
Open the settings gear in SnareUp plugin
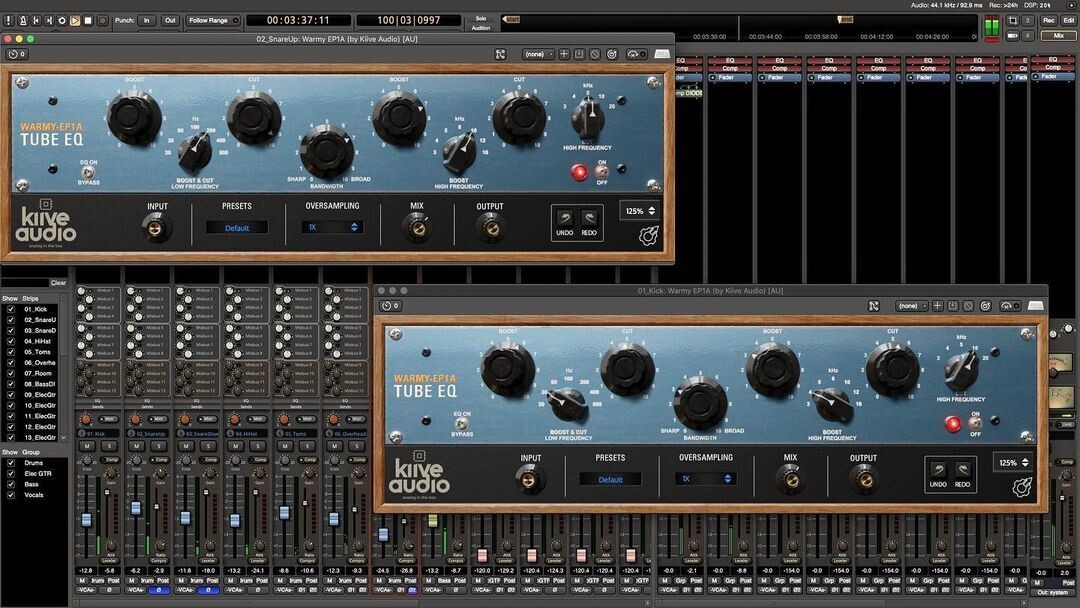(x=648, y=236)
